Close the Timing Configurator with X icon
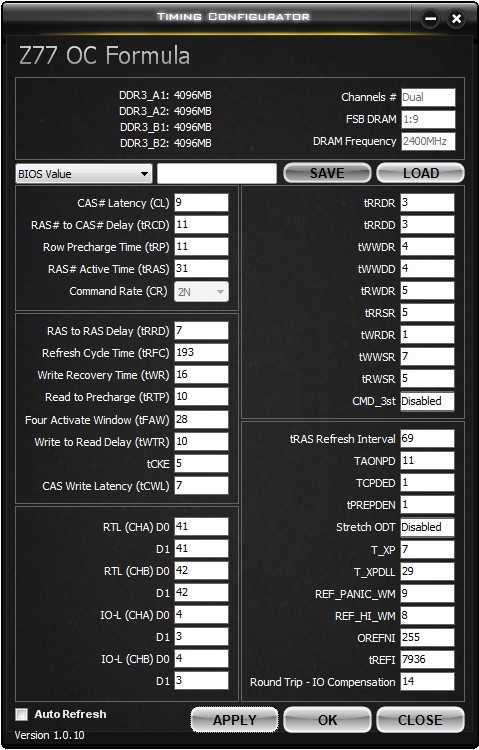The image size is (479, 750). click(456, 19)
